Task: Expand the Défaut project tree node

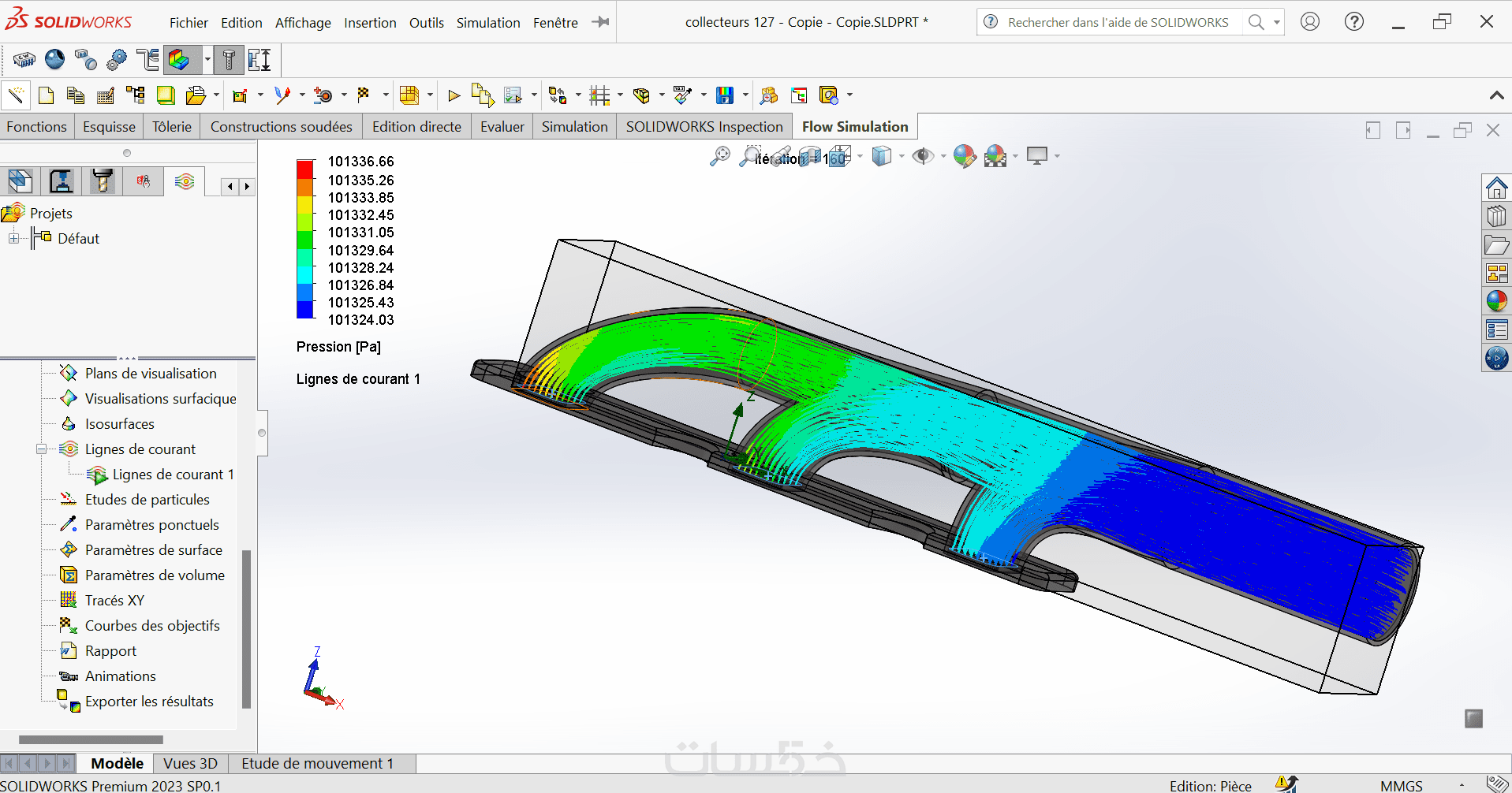Action: coord(14,238)
